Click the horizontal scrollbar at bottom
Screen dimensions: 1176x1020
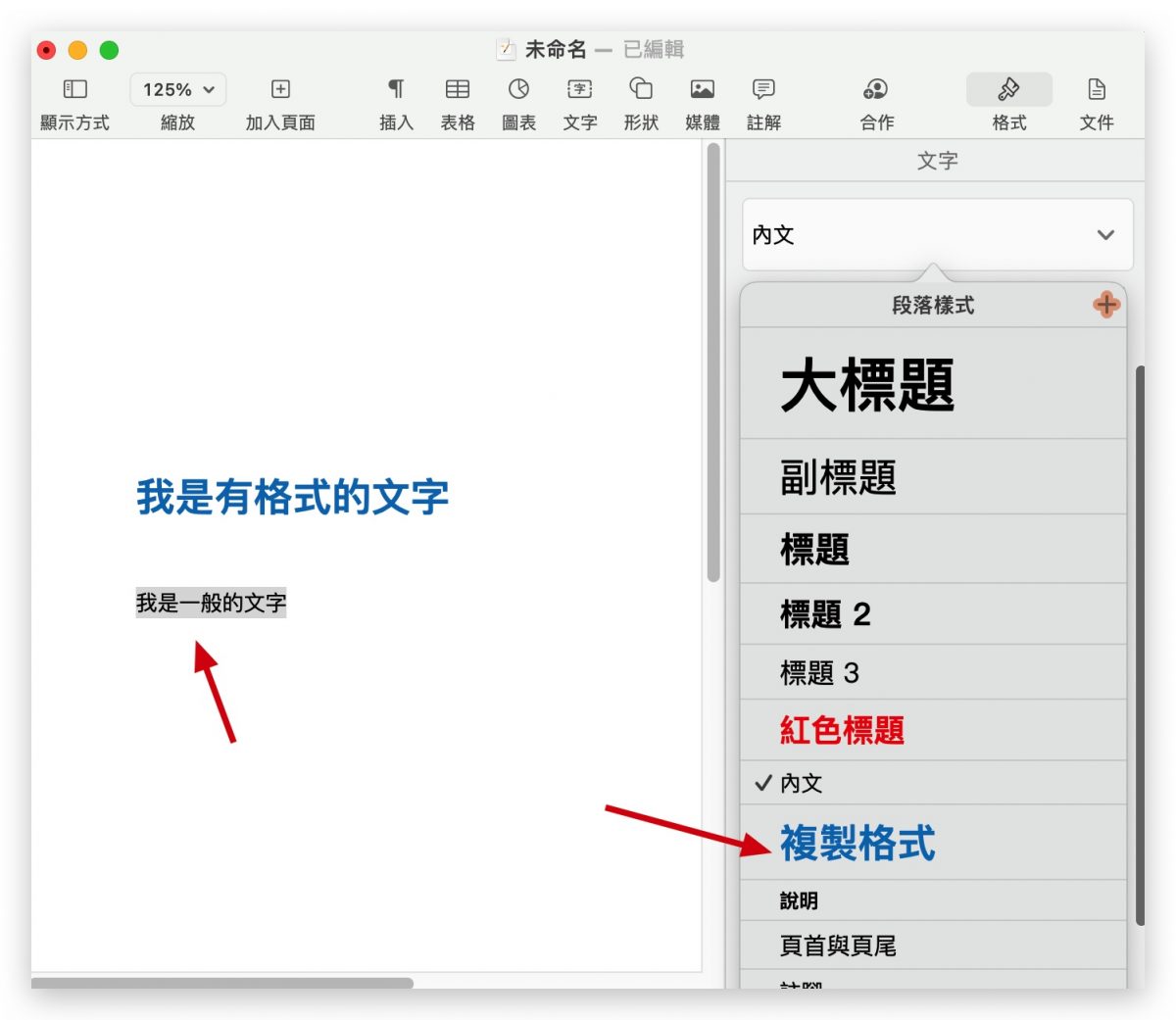[222, 982]
